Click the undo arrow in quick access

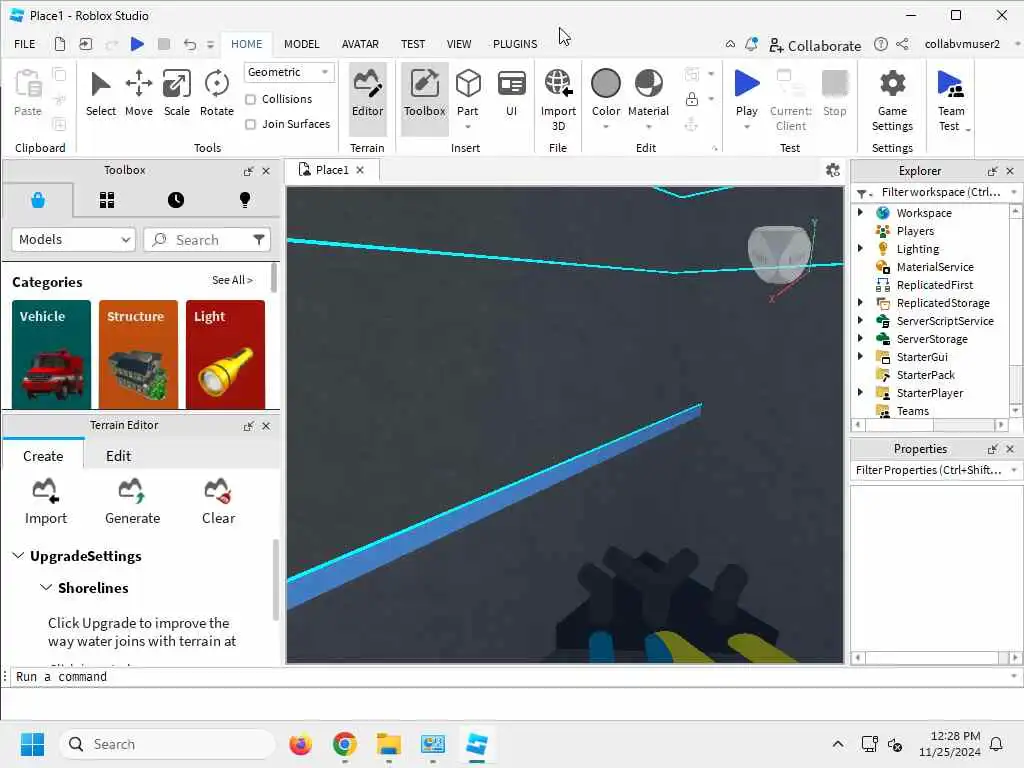[x=189, y=44]
